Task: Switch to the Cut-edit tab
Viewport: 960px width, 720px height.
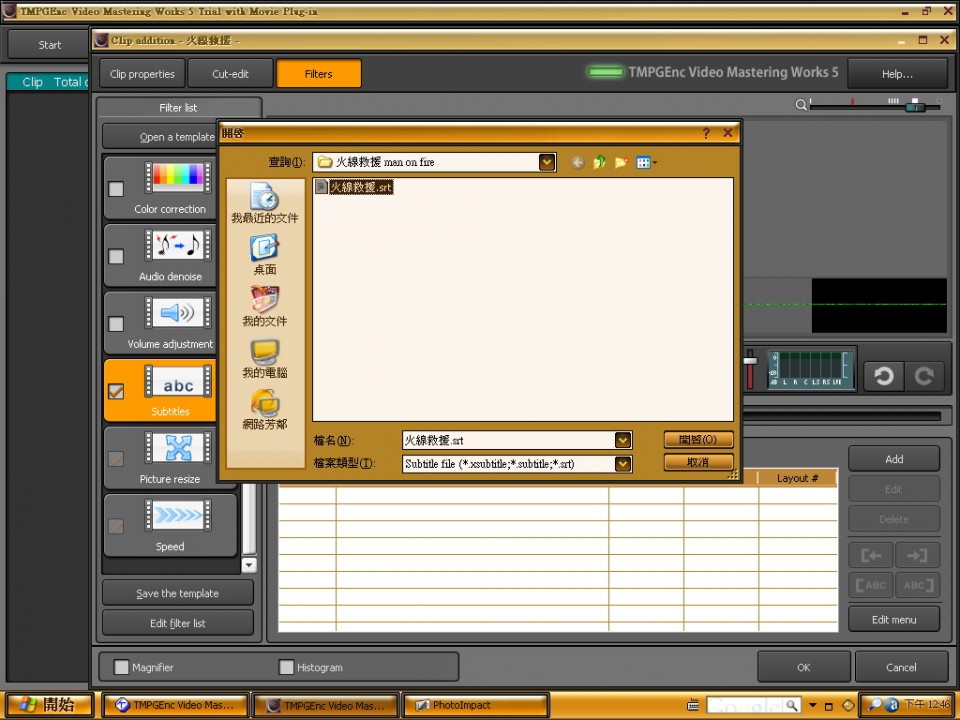Action: click(x=230, y=74)
